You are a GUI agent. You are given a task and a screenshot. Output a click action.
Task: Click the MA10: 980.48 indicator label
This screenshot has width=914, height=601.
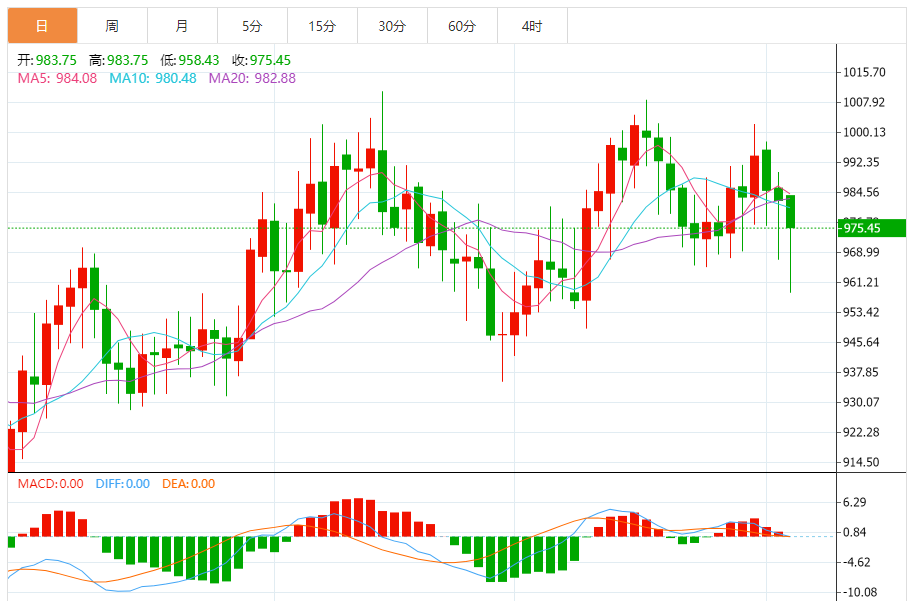point(153,78)
